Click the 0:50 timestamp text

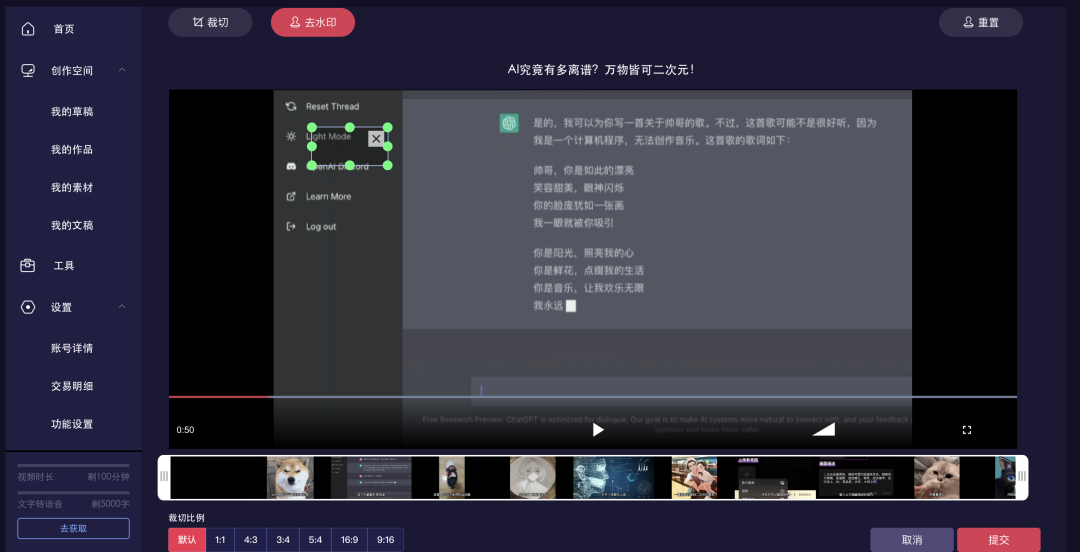coord(185,430)
